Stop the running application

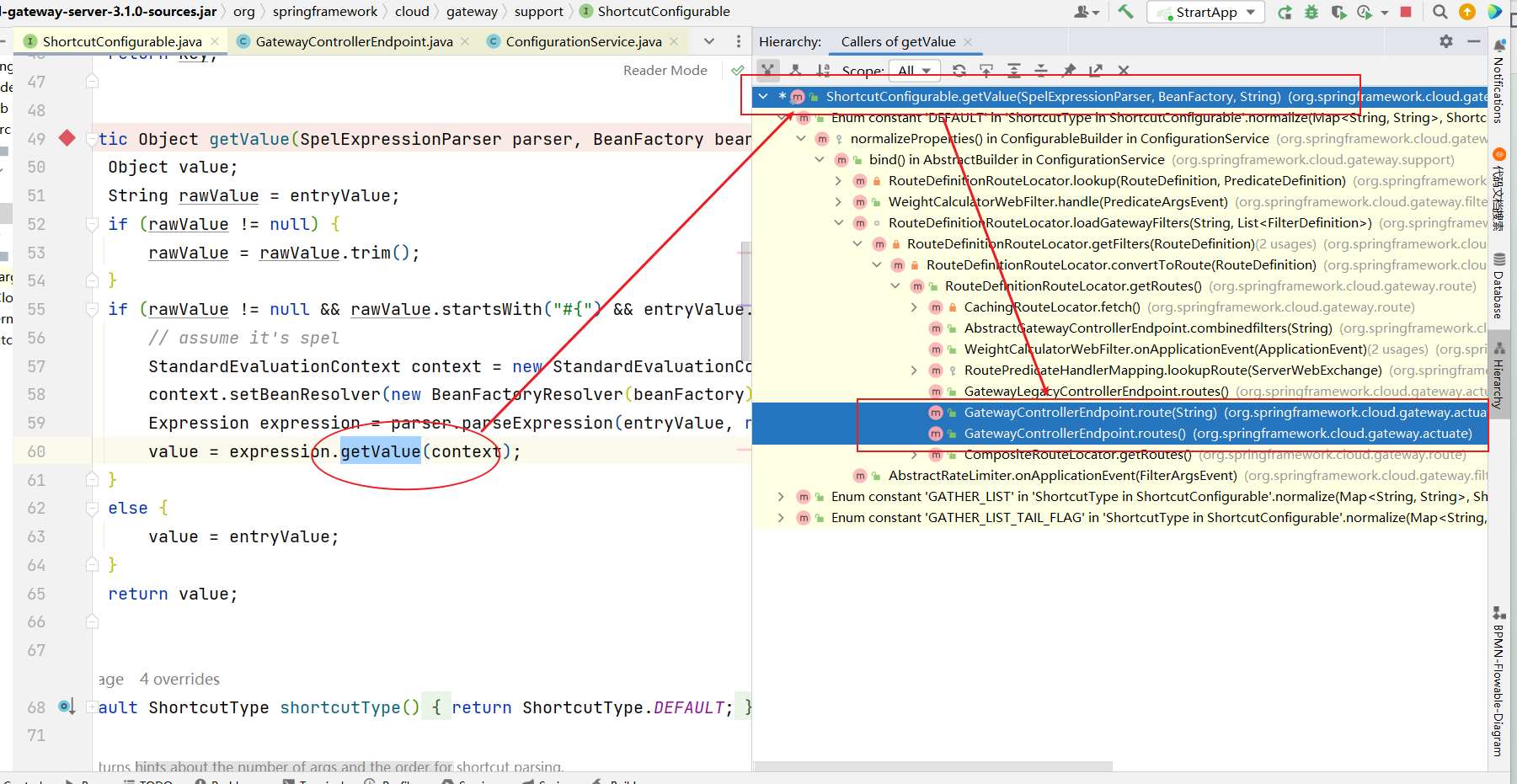1406,12
